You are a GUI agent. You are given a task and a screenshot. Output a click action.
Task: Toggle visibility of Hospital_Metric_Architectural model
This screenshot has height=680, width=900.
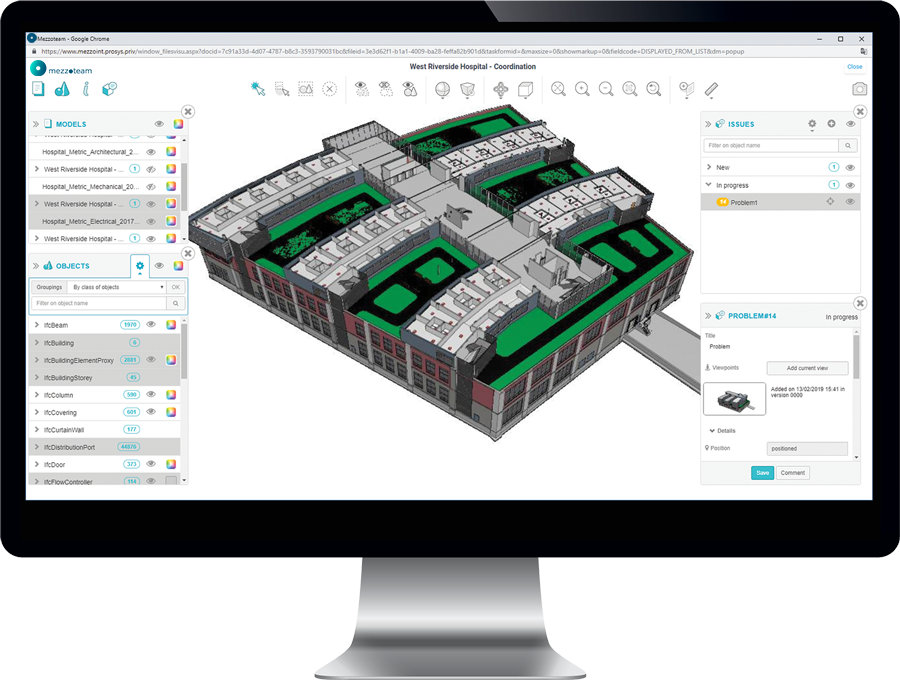point(152,152)
